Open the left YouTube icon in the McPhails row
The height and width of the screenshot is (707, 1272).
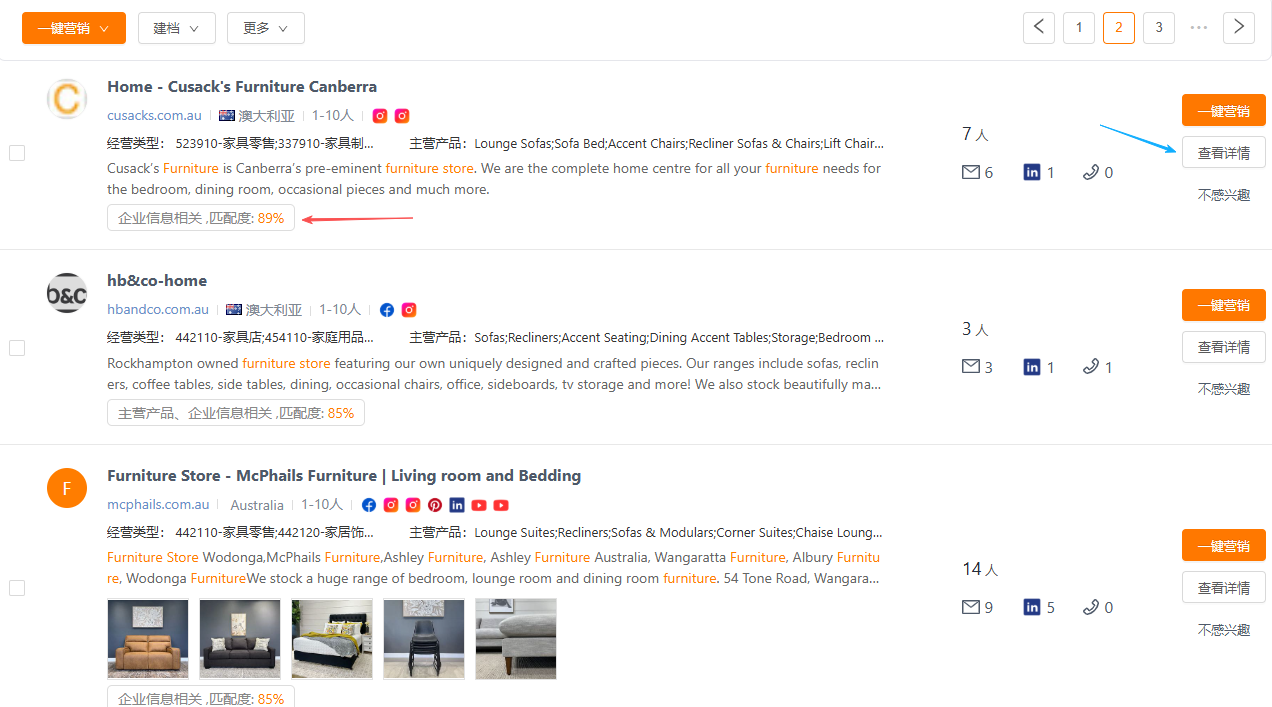(479, 505)
